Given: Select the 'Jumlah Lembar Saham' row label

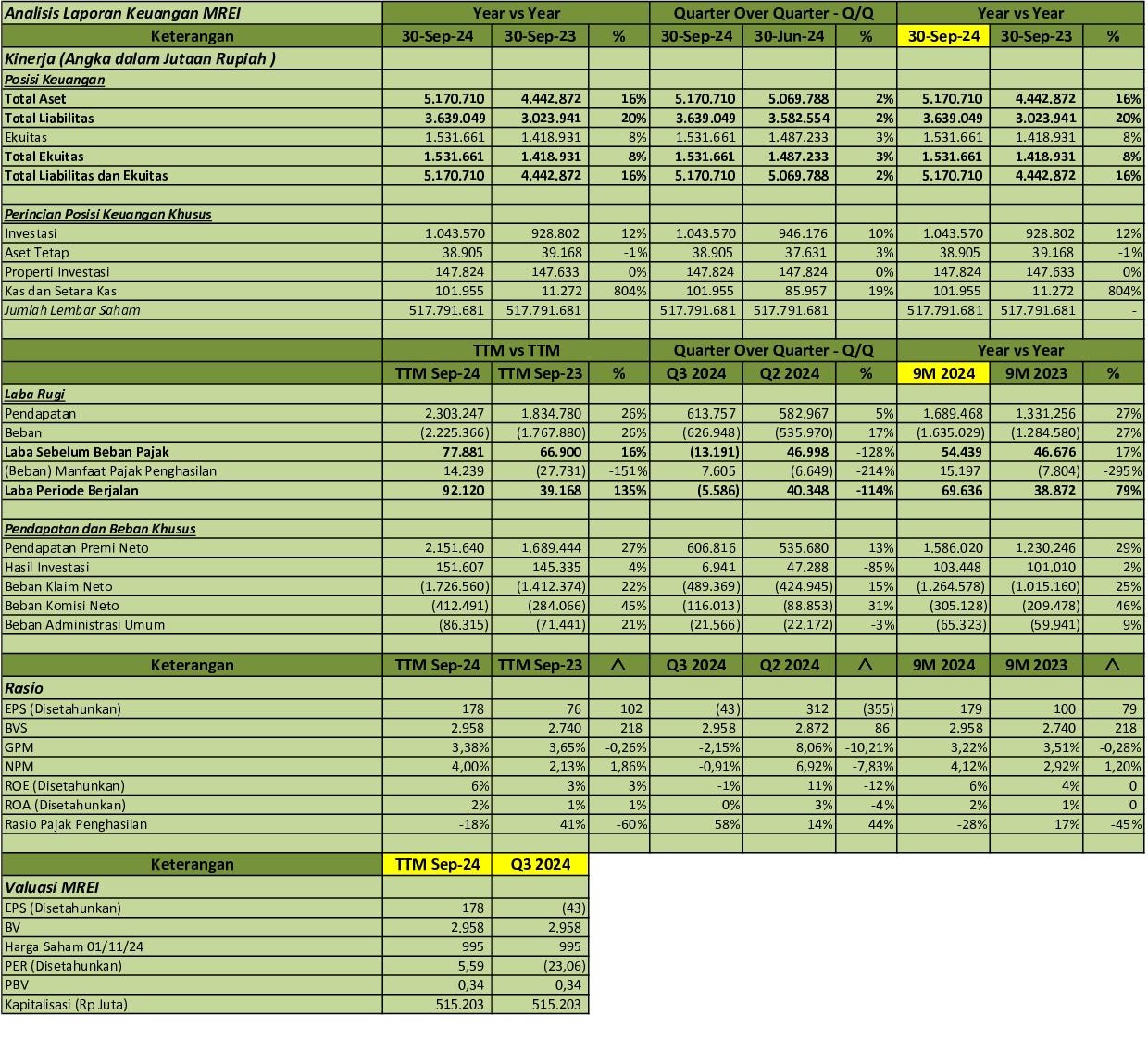Looking at the screenshot, I should (72, 310).
